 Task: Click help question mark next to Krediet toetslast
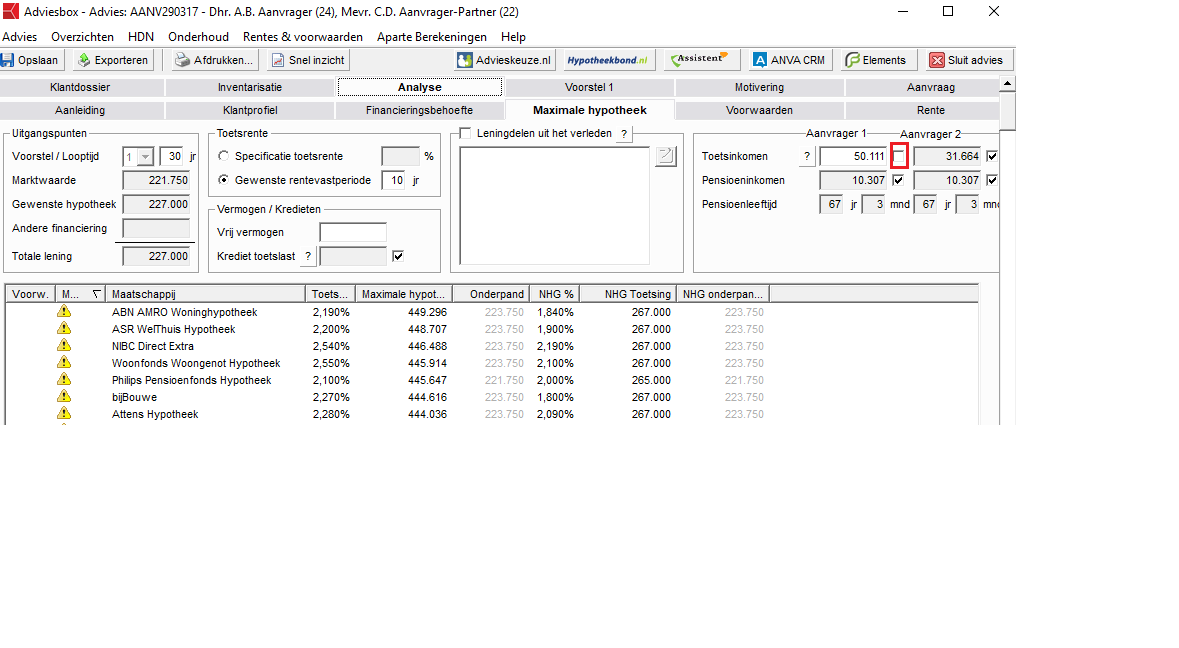pyautogui.click(x=308, y=256)
